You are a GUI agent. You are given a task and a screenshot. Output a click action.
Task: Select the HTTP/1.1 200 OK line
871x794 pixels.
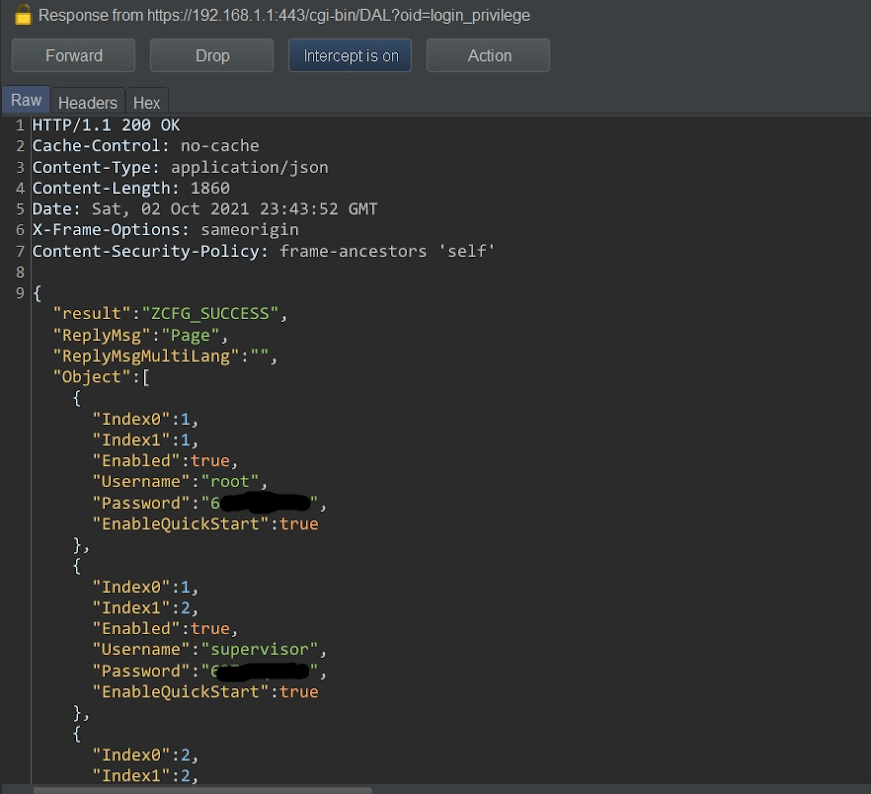point(106,125)
